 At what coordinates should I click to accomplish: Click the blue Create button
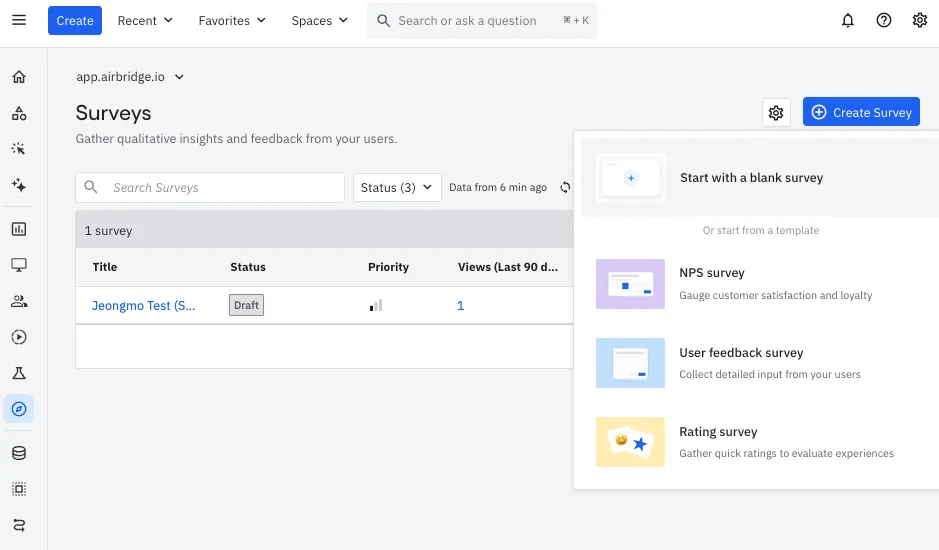click(75, 20)
